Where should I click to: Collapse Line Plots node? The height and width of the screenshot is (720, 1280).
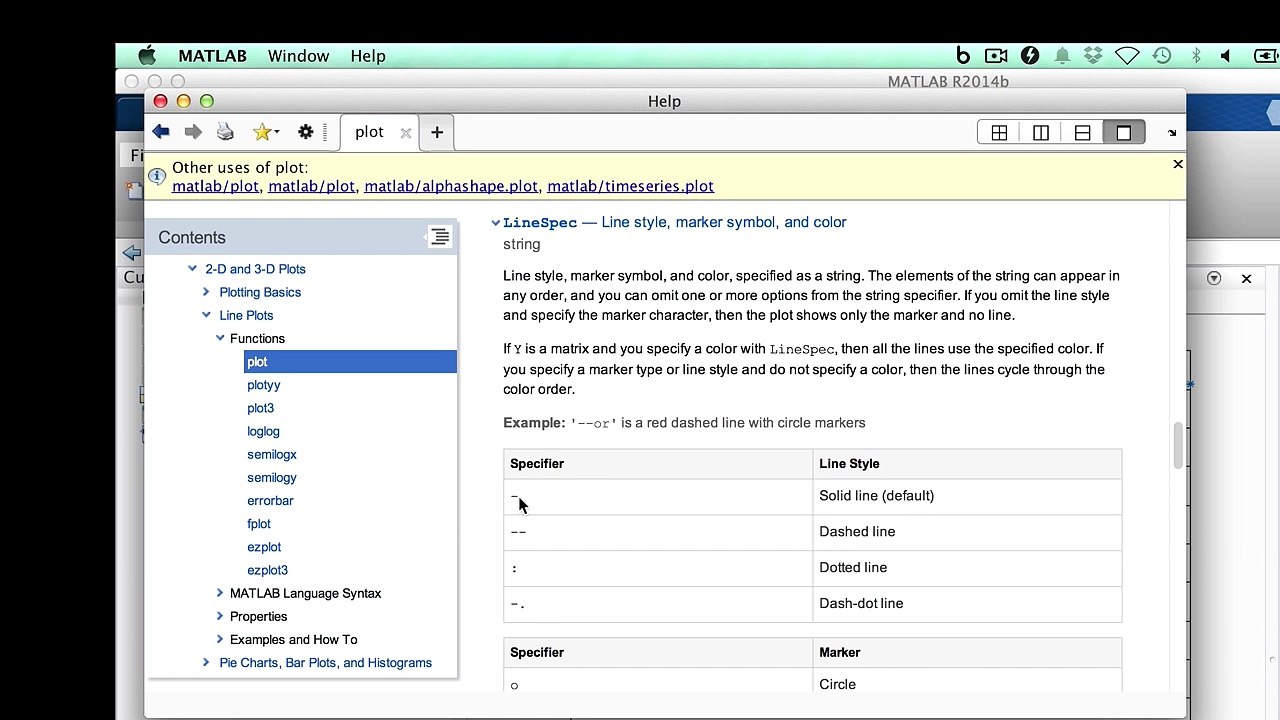[206, 315]
